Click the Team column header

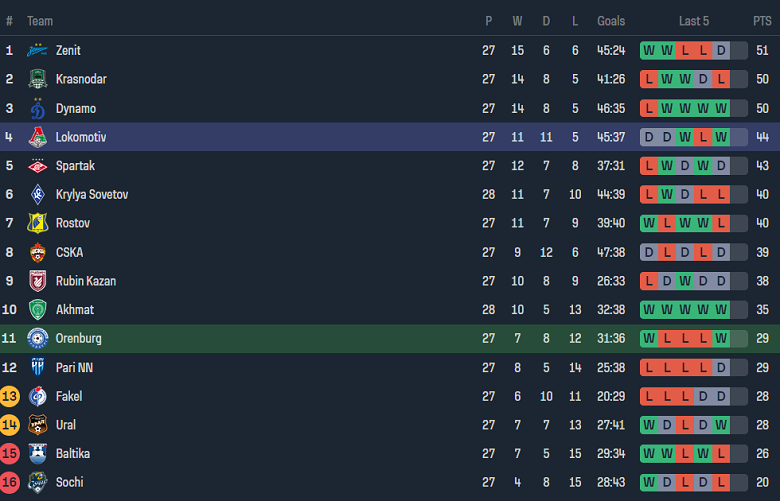[x=40, y=21]
